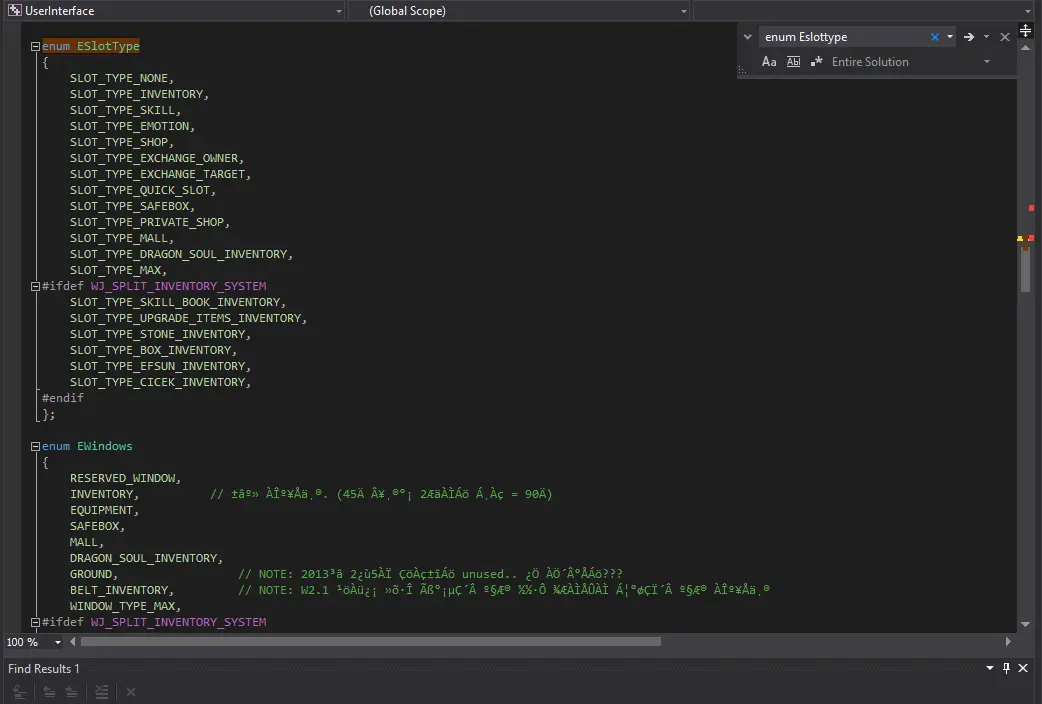
Task: Clear the search text using the blue X icon
Action: click(933, 36)
